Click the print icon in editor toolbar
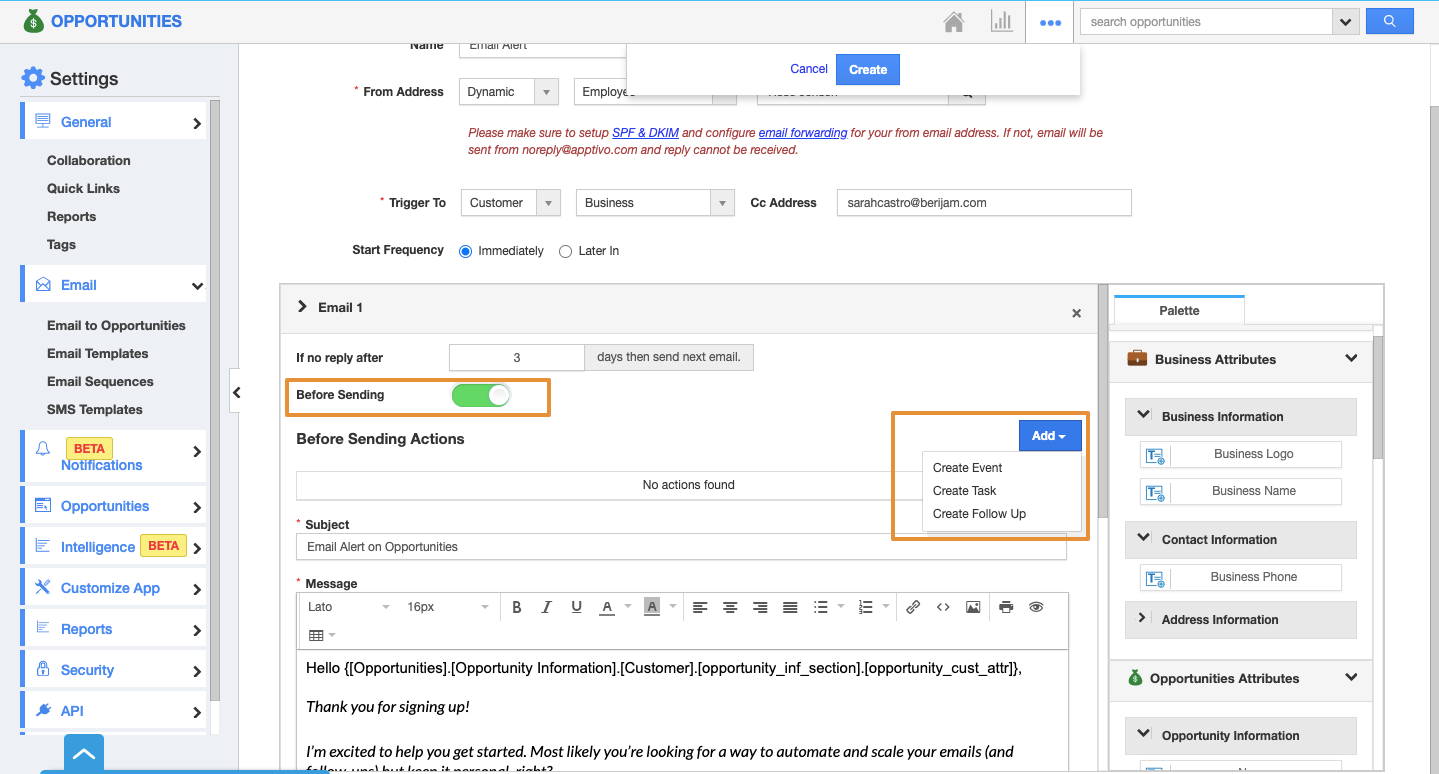The width and height of the screenshot is (1439, 774). coord(1006,607)
